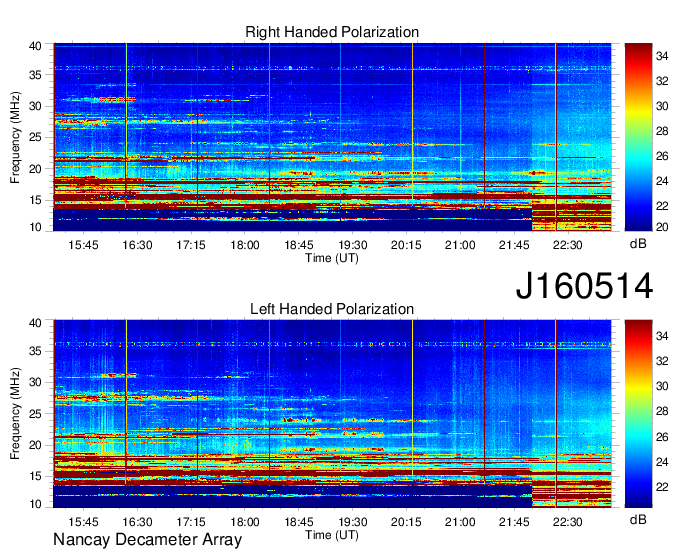Click the 21:00 tick on the bottom plot
The height and width of the screenshot is (552, 680).
460,522
